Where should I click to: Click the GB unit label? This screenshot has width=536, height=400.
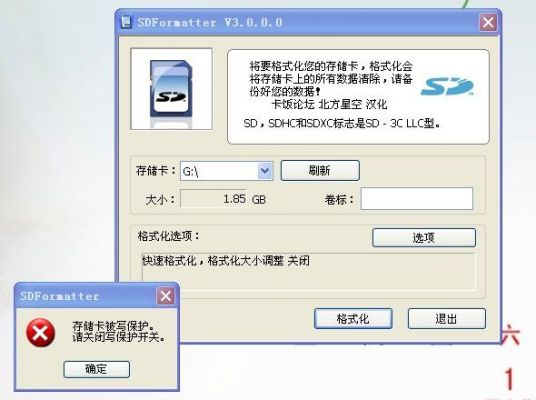(x=258, y=199)
